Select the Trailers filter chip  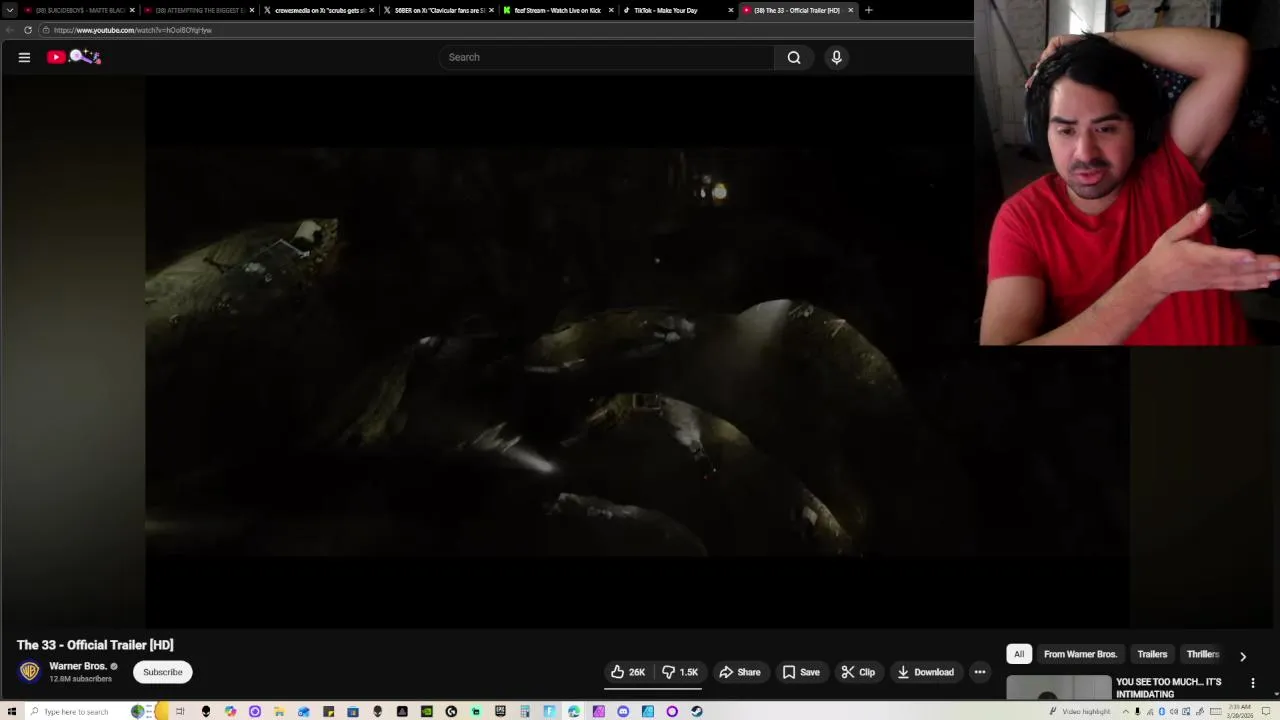point(1152,654)
